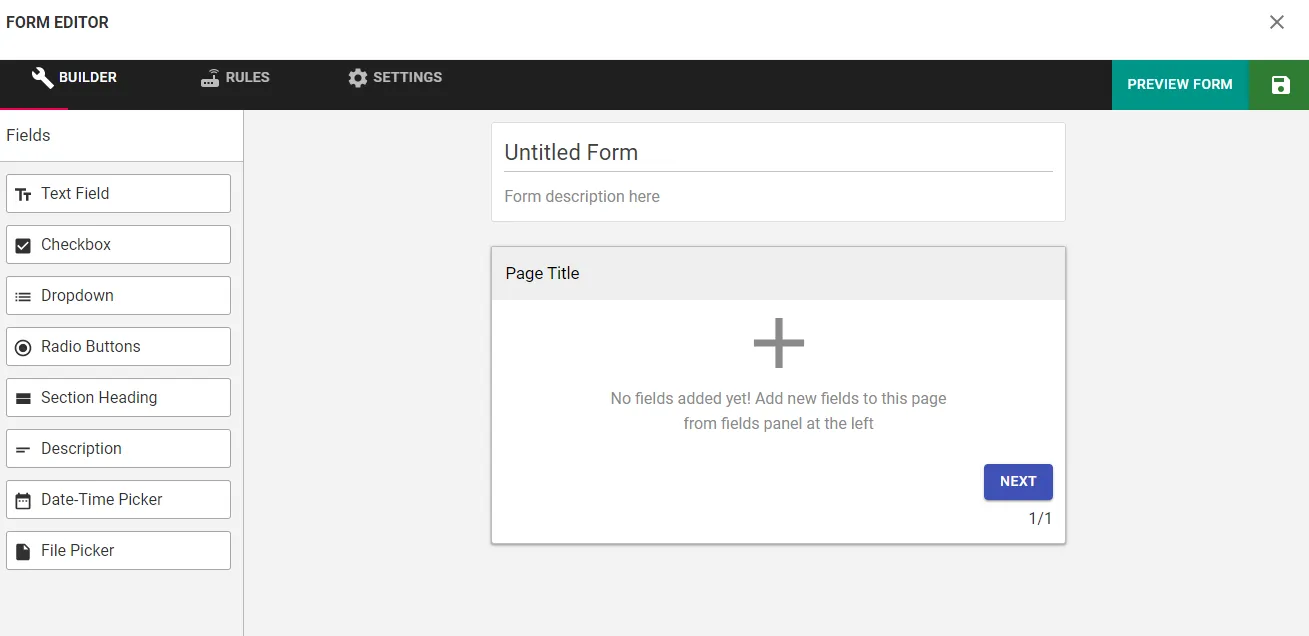Click the File Picker document icon

23,551
